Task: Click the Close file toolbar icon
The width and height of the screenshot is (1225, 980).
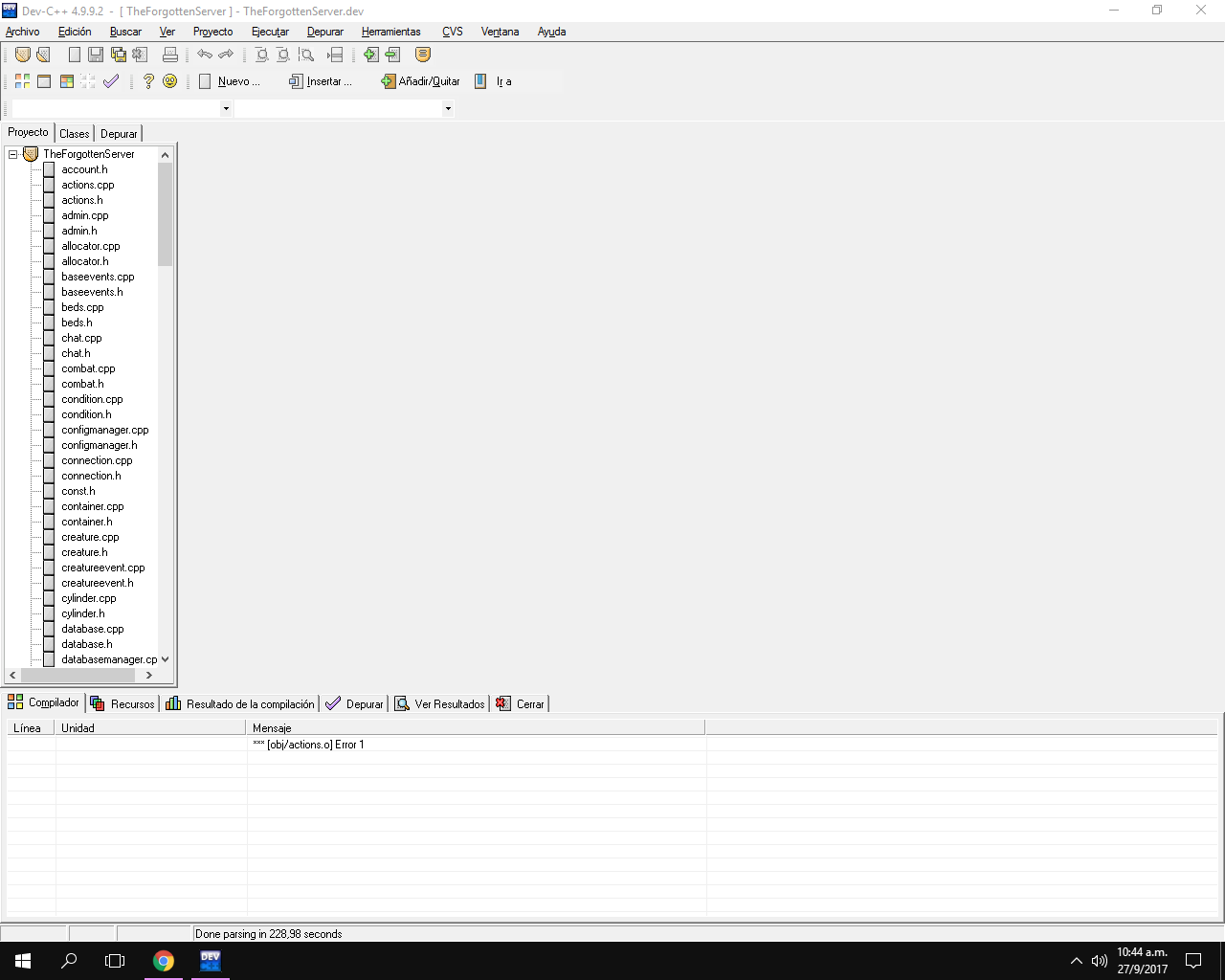Action: click(141, 55)
